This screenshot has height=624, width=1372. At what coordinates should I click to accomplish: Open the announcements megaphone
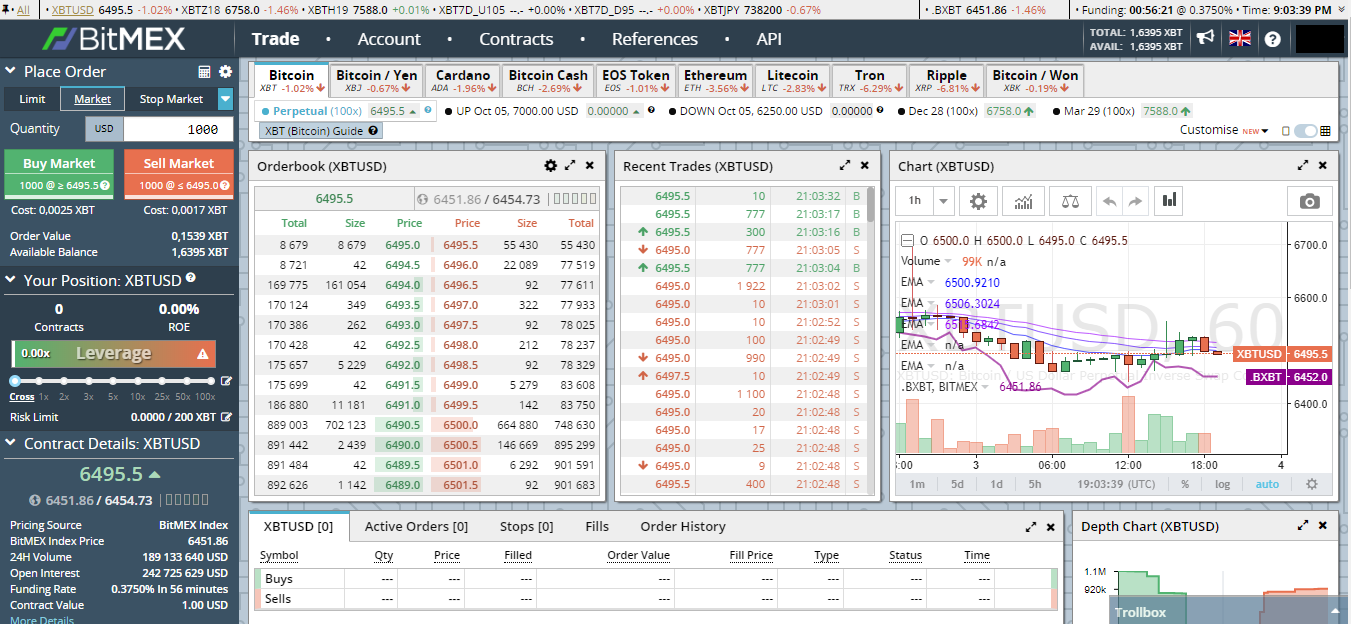[1206, 38]
